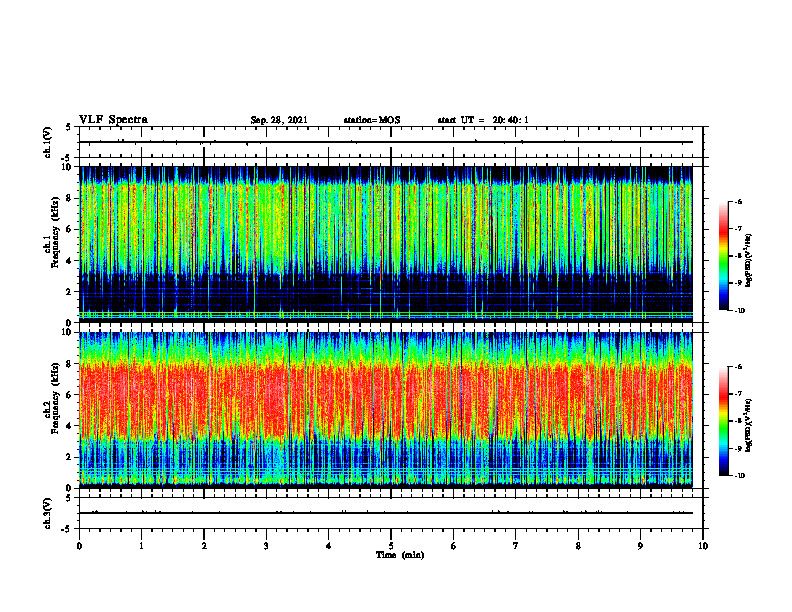Click the "ch.3(V)" waveform axis label

tap(47, 513)
